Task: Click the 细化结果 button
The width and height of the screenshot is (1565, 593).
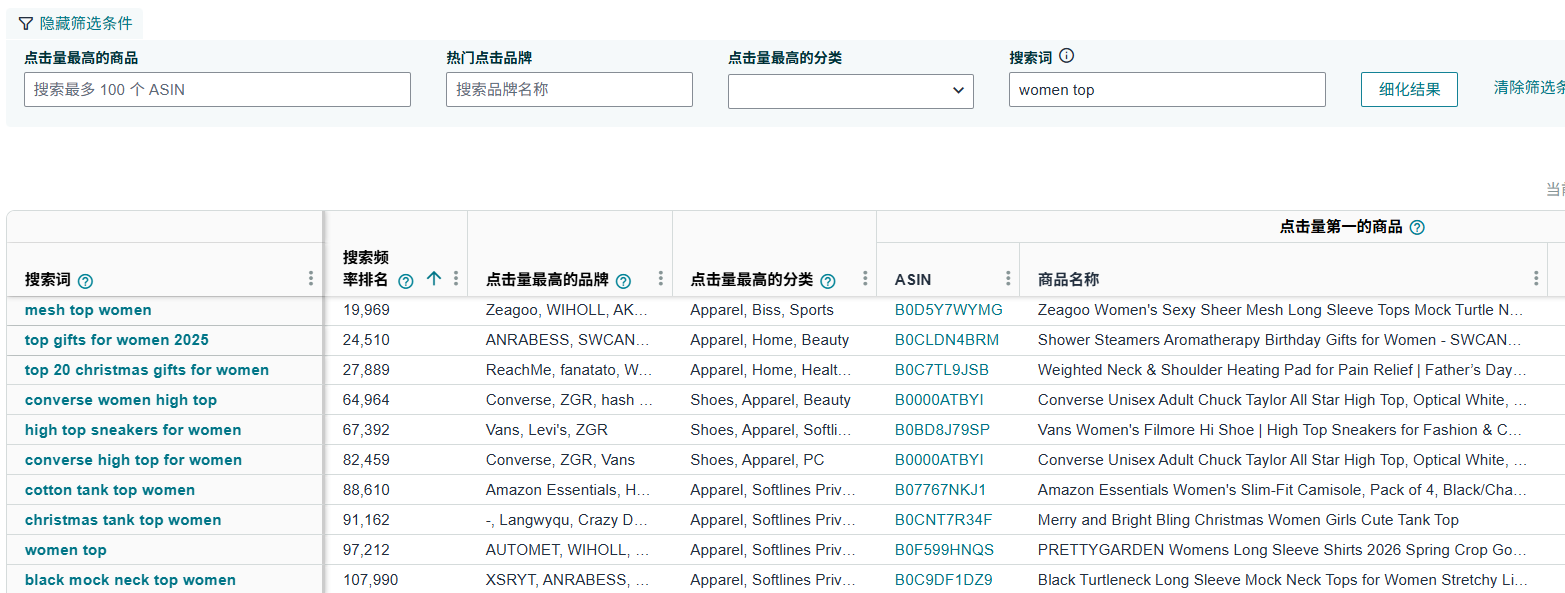Action: [x=1409, y=89]
